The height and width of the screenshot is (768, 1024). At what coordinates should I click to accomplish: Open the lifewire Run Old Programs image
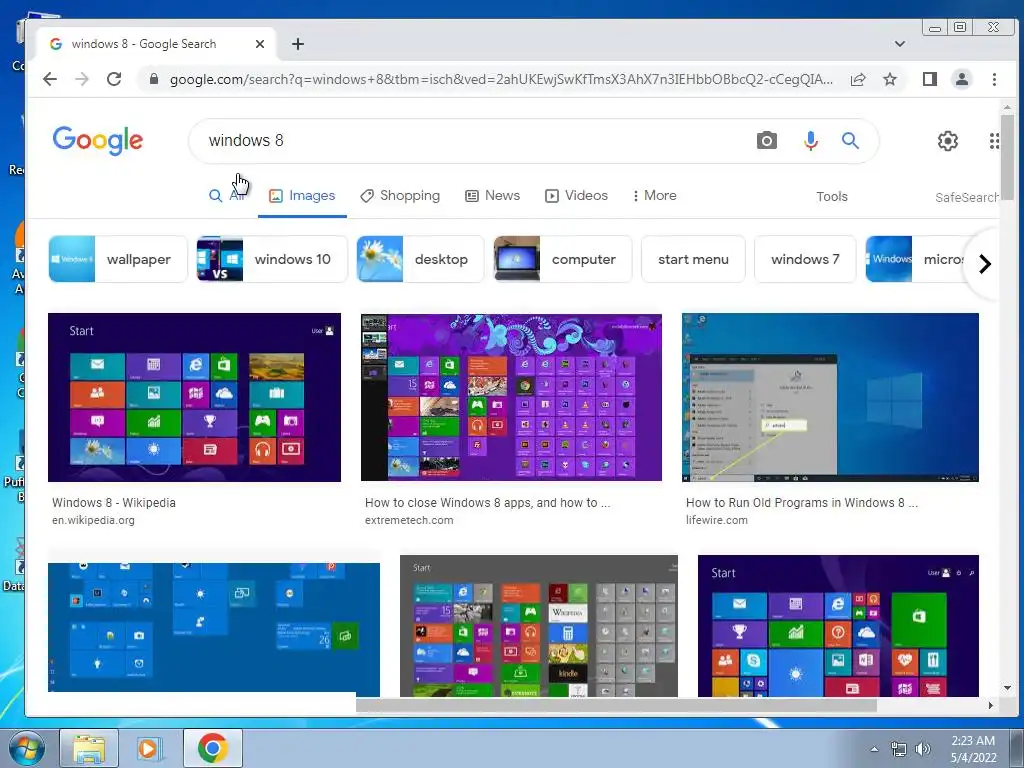[830, 397]
